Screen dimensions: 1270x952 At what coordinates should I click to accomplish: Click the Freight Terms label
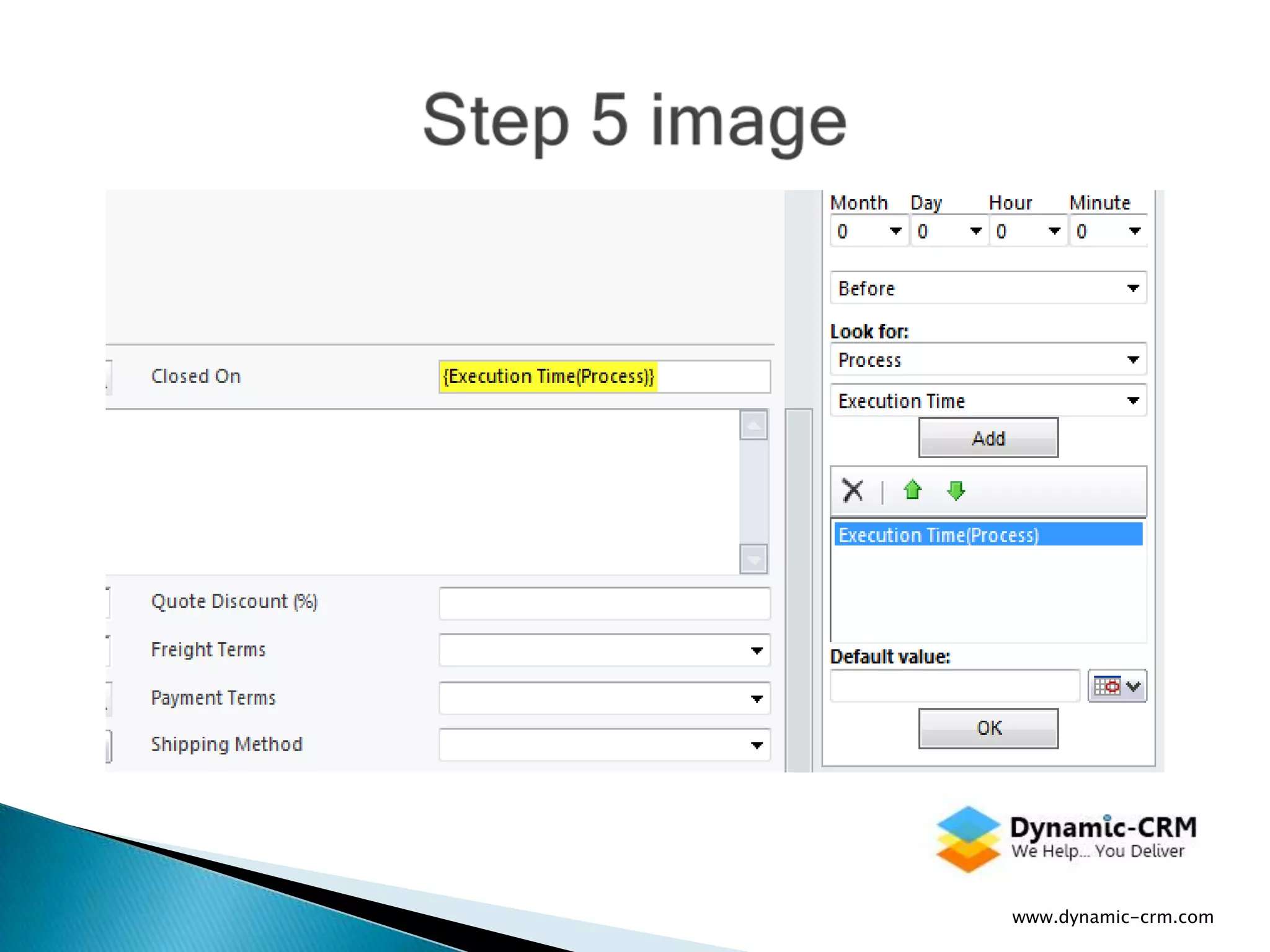click(x=208, y=650)
